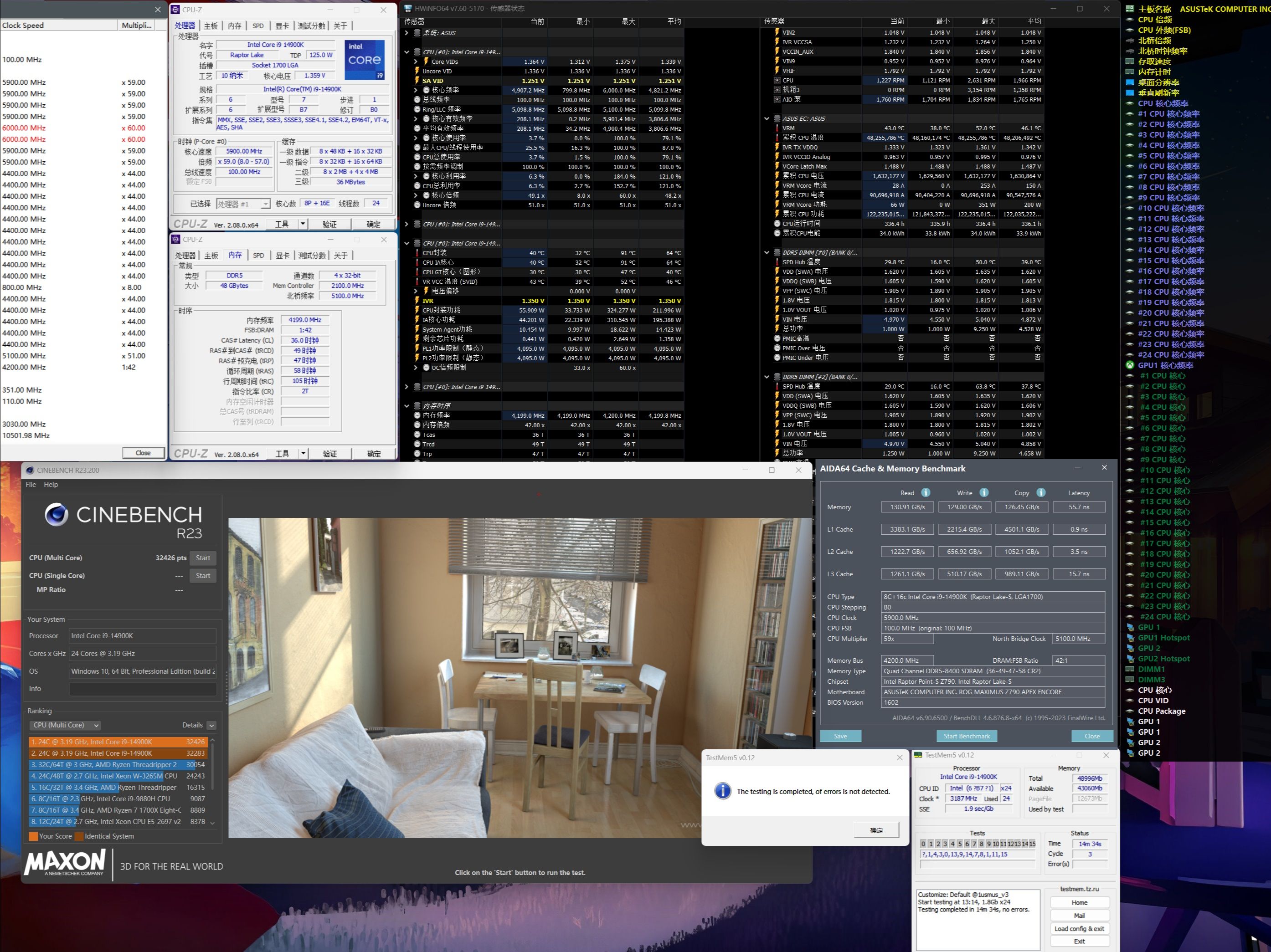Screen dimensions: 1271x952
Task: Collapse the ASUS EC: ASUS sensor group
Action: 767,119
